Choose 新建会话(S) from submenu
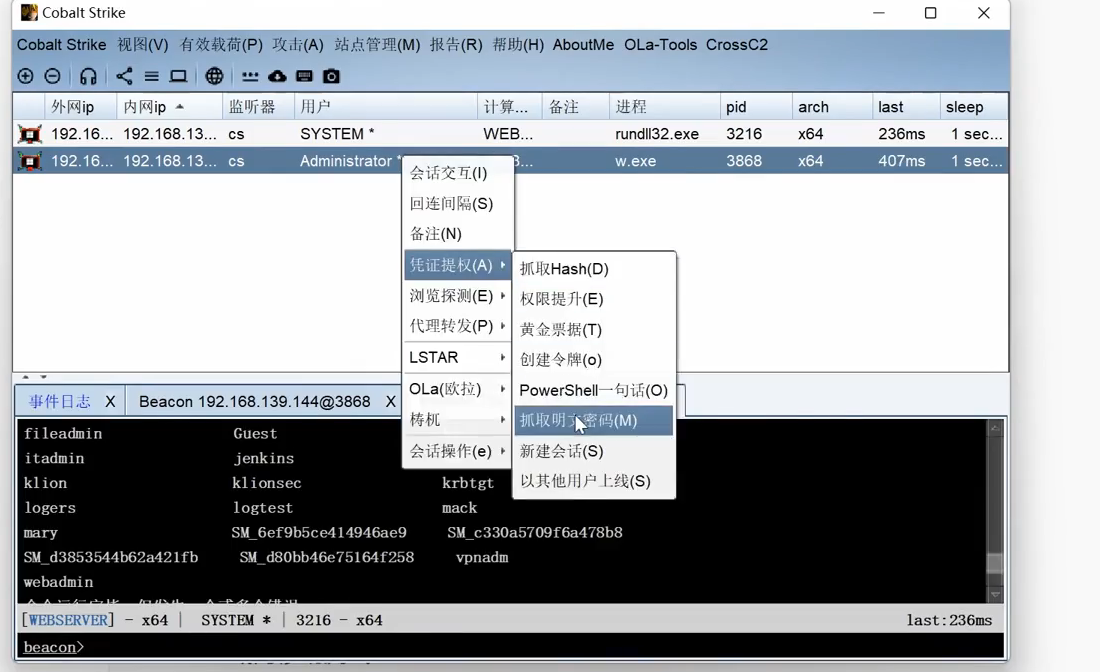 pos(594,451)
